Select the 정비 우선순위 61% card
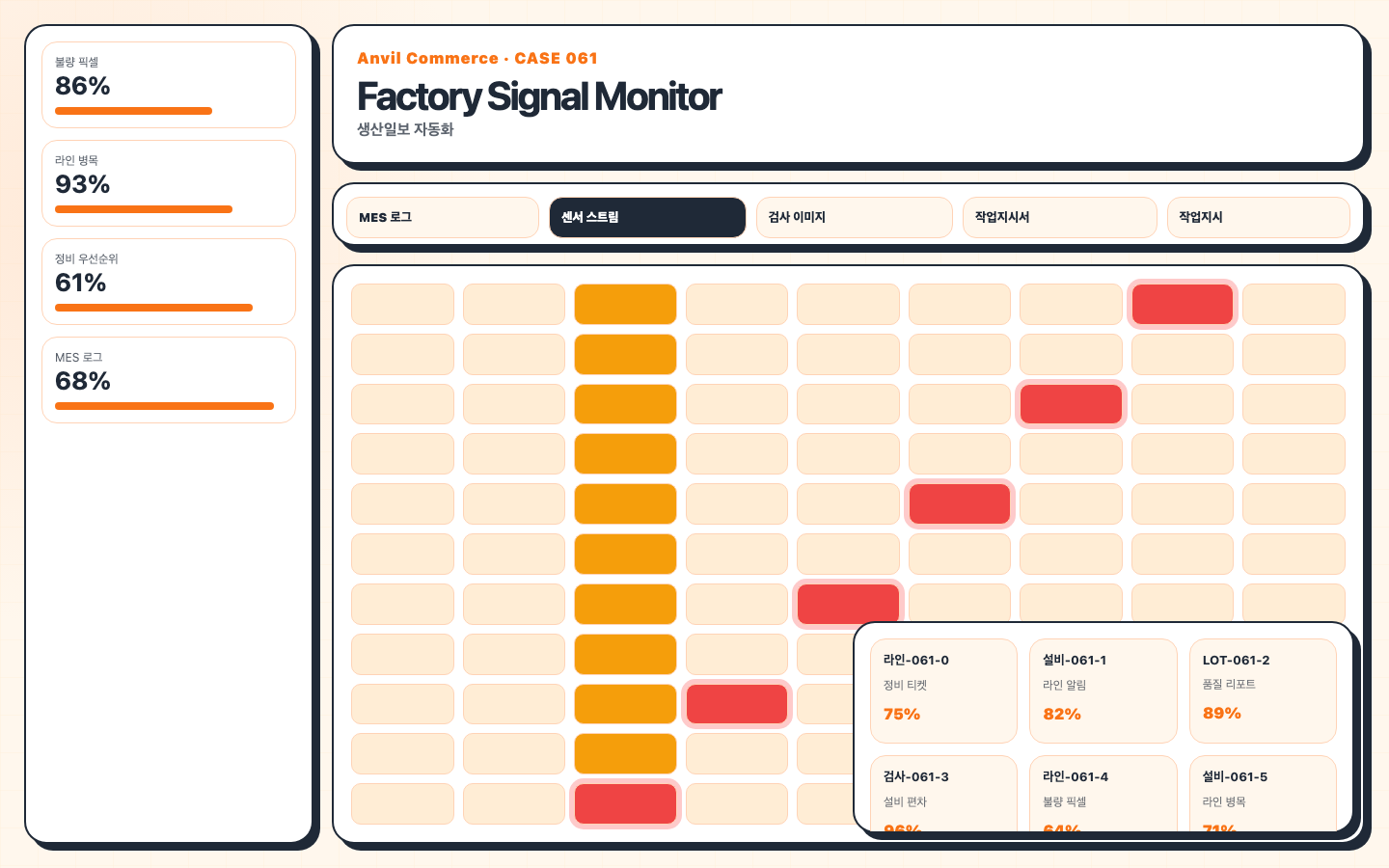 point(169,282)
